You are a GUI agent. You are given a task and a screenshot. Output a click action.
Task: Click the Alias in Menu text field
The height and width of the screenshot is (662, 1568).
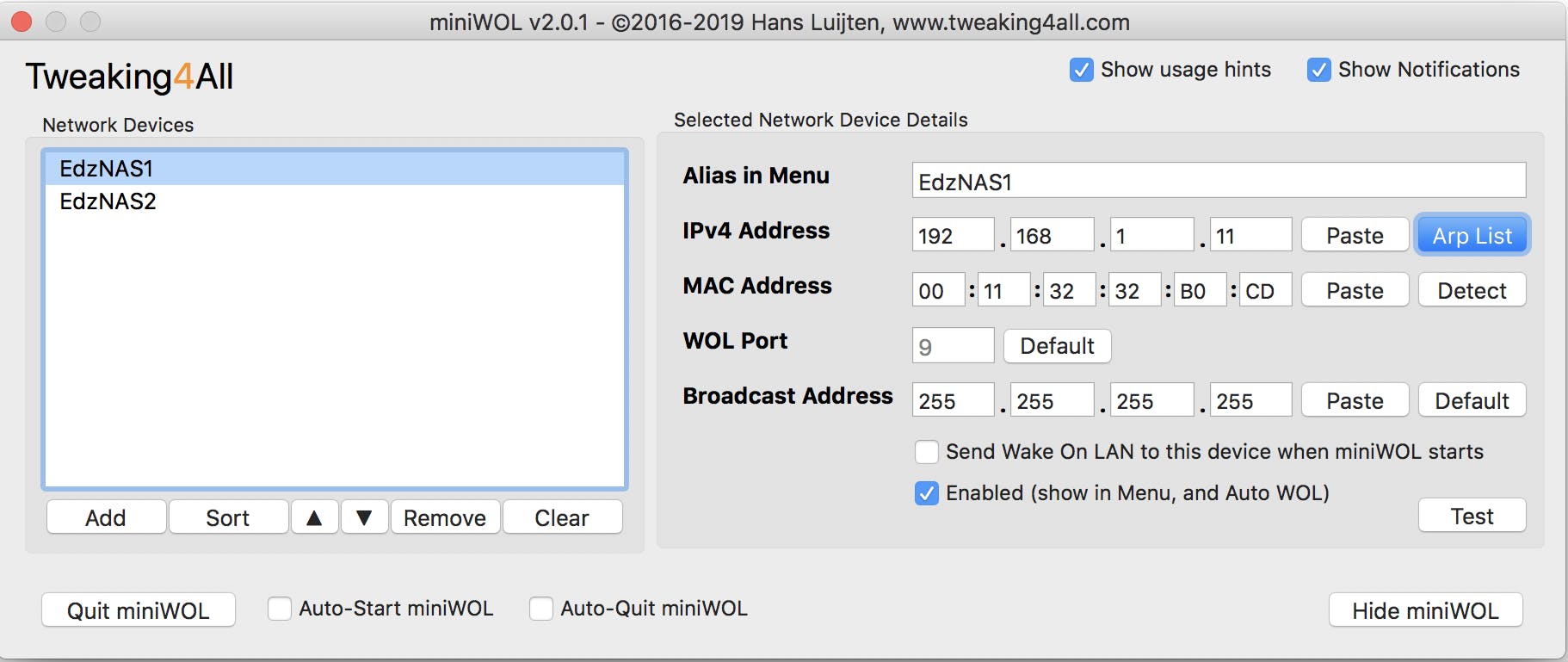tap(1219, 181)
